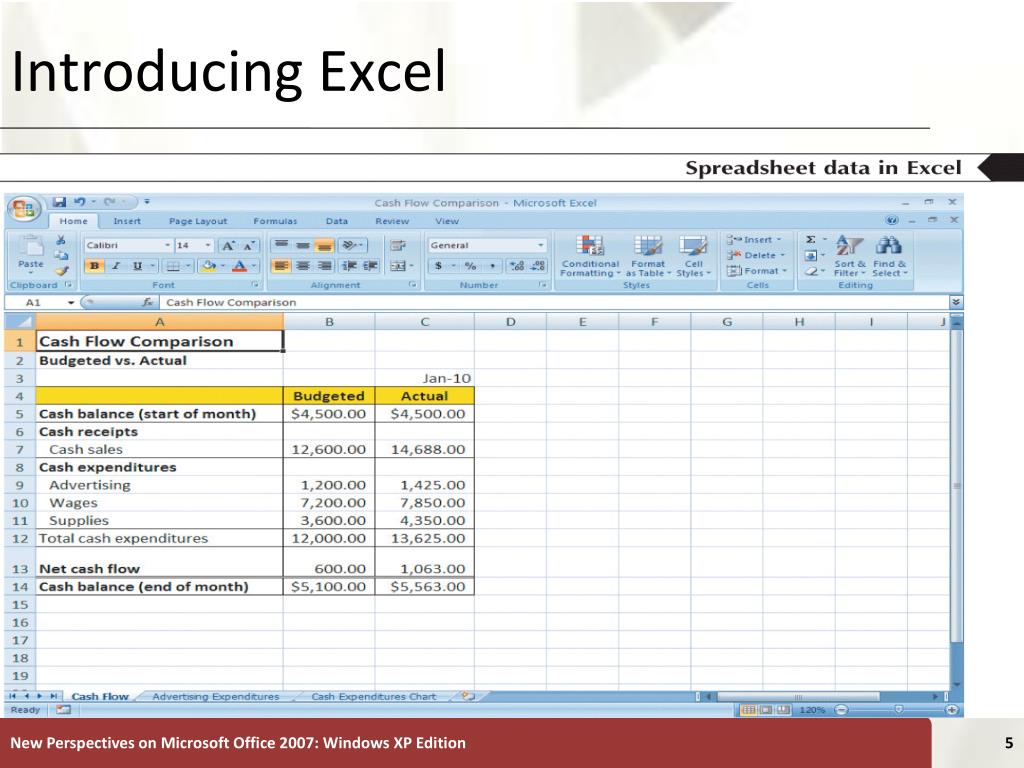The image size is (1024, 768).
Task: Decrease font size with Shrink Font icon
Action: (249, 246)
